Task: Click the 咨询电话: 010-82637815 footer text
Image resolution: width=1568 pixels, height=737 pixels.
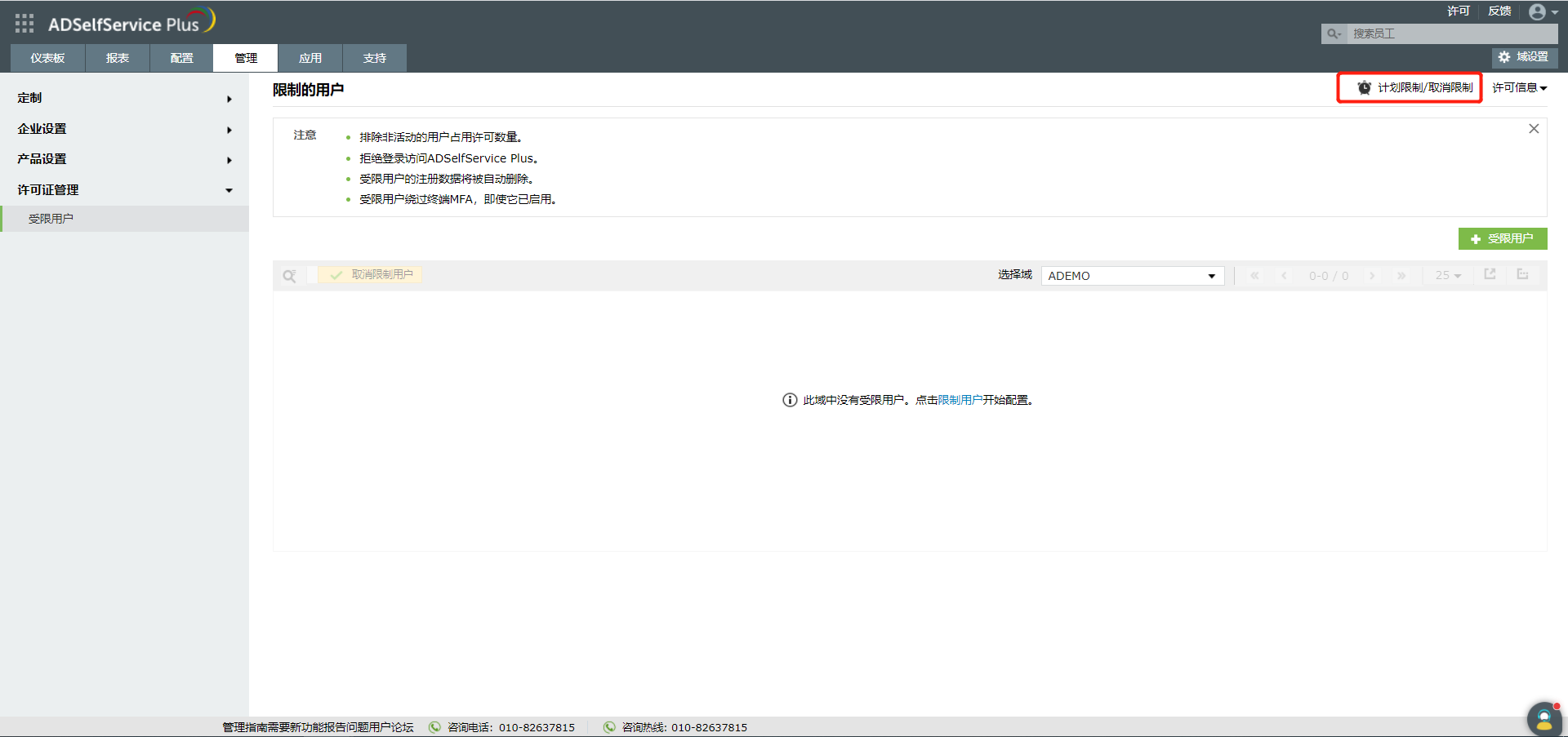Action: coord(511,727)
